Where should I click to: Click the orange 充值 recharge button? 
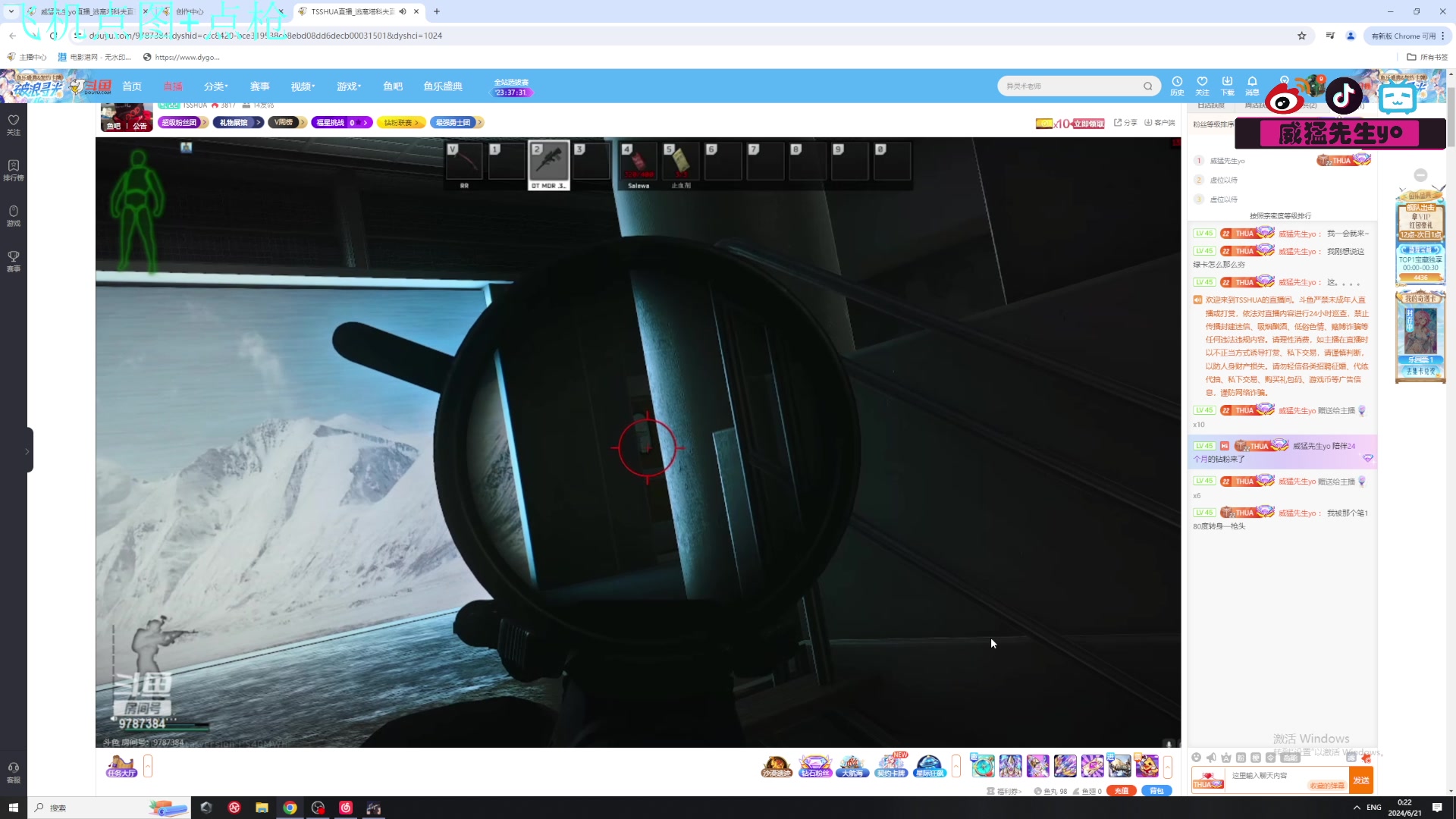(1122, 791)
